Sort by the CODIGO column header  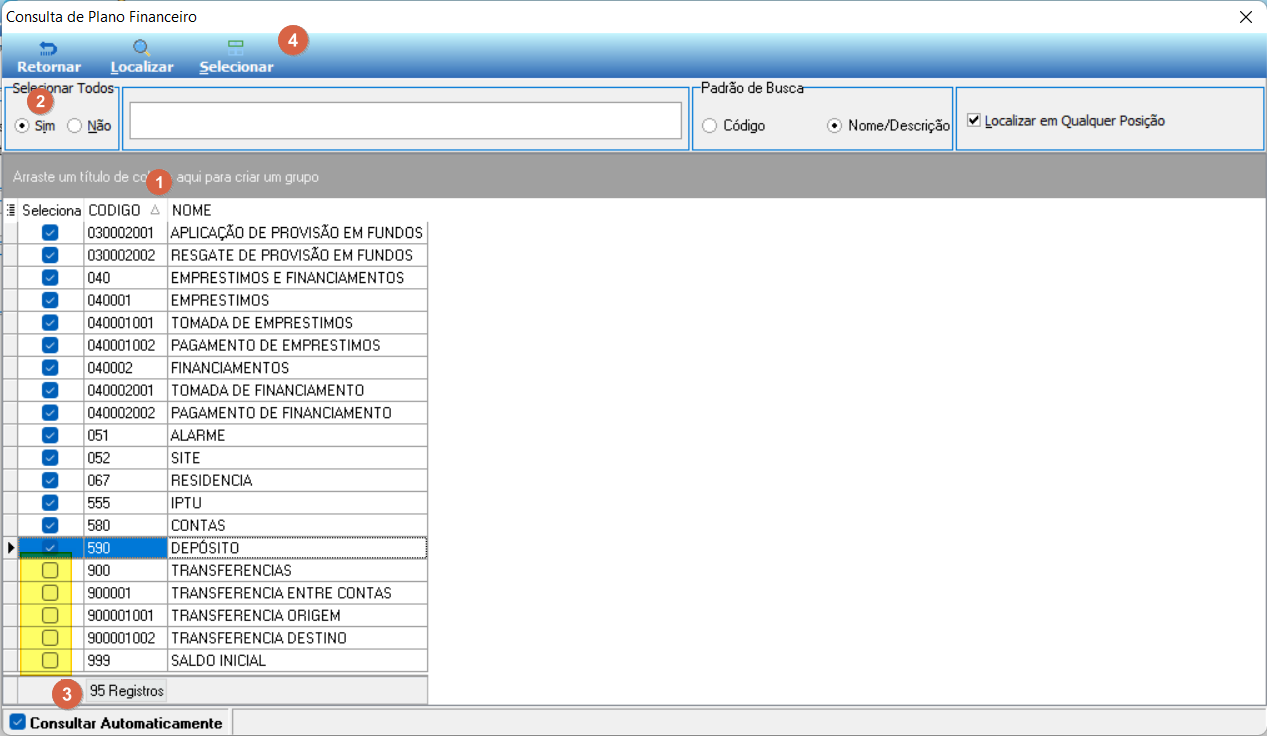pos(125,210)
